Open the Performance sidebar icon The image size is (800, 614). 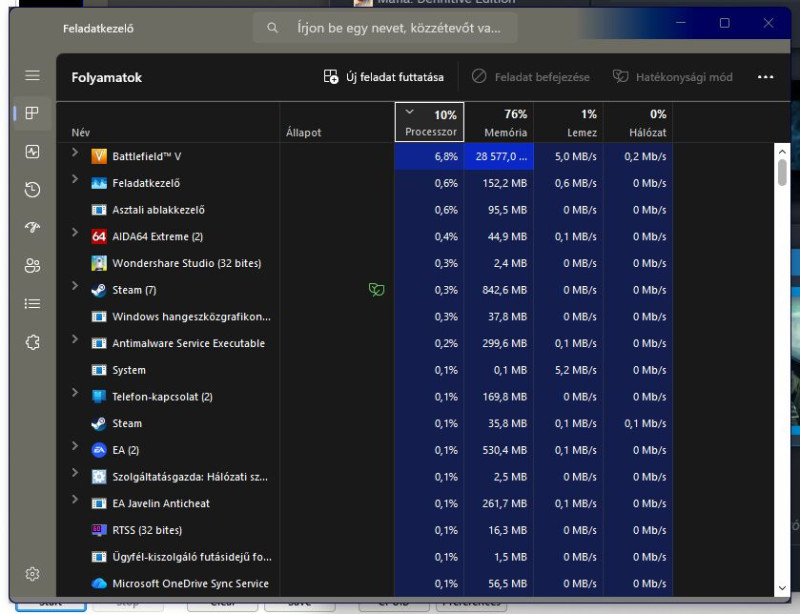[x=32, y=152]
